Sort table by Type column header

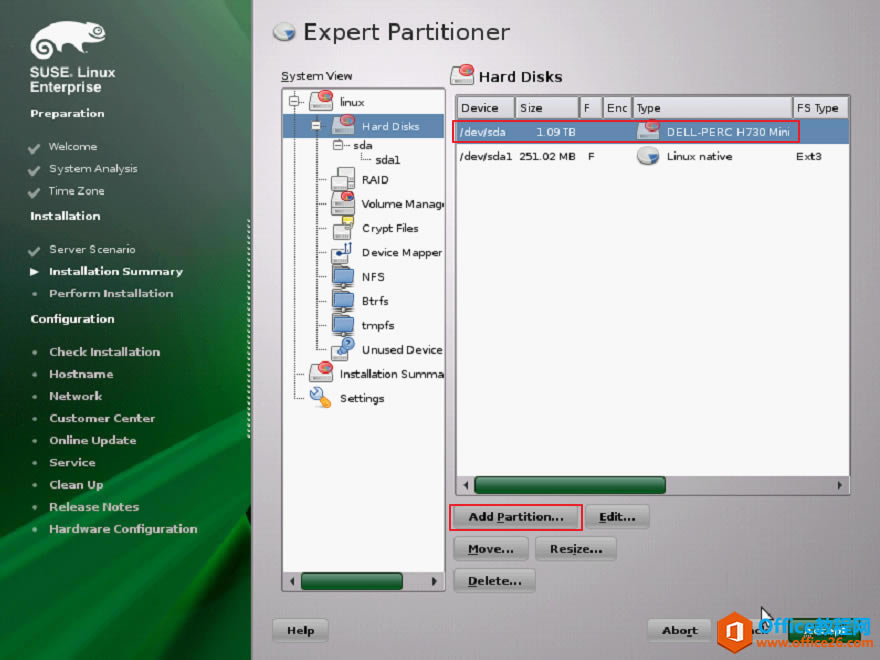pyautogui.click(x=712, y=107)
